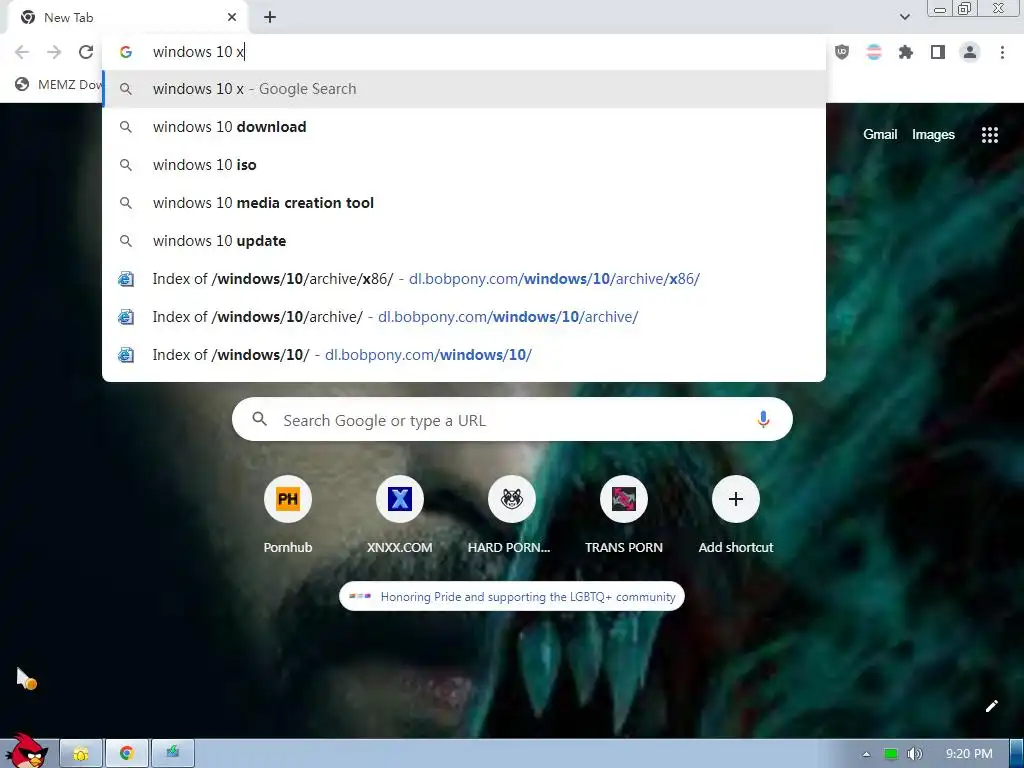This screenshot has width=1024, height=768.
Task: Open a new tab with plus button
Action: coord(270,18)
